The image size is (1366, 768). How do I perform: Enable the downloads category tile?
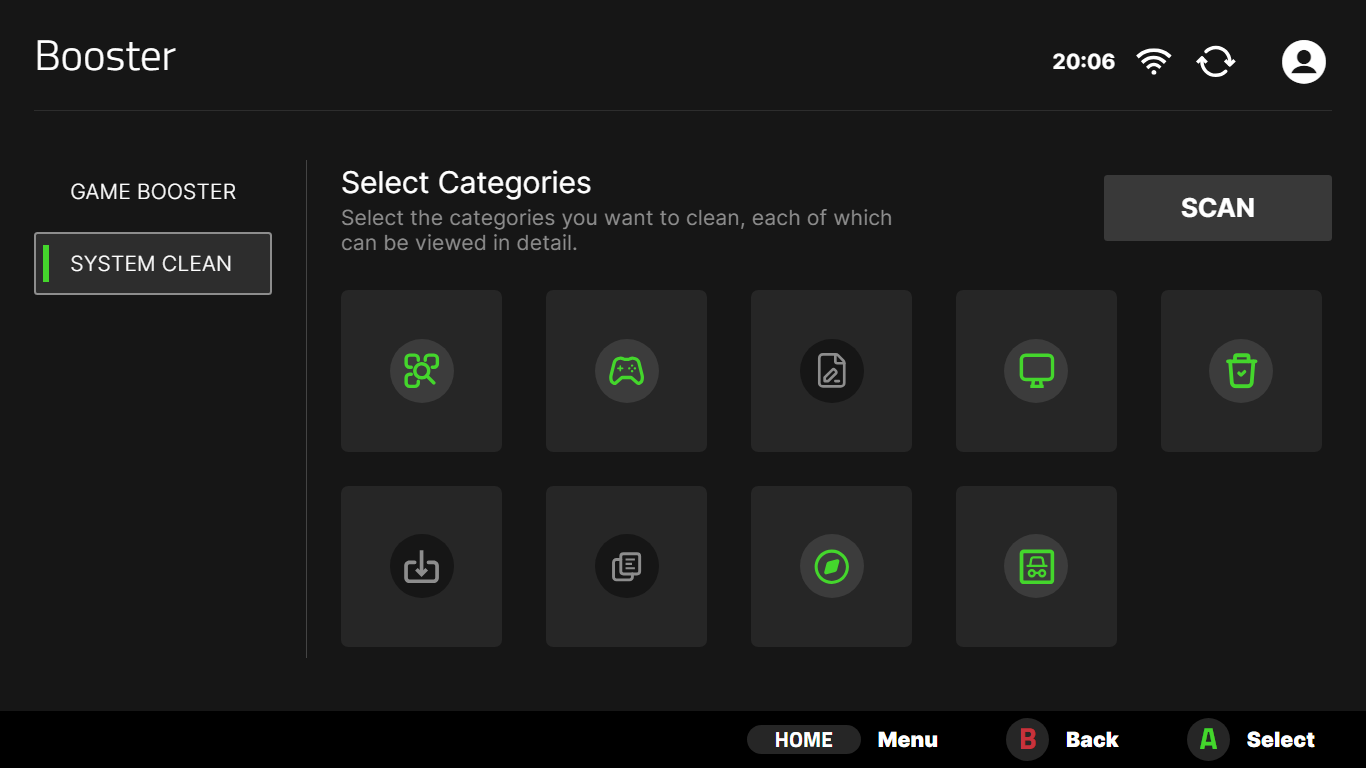pyautogui.click(x=421, y=566)
